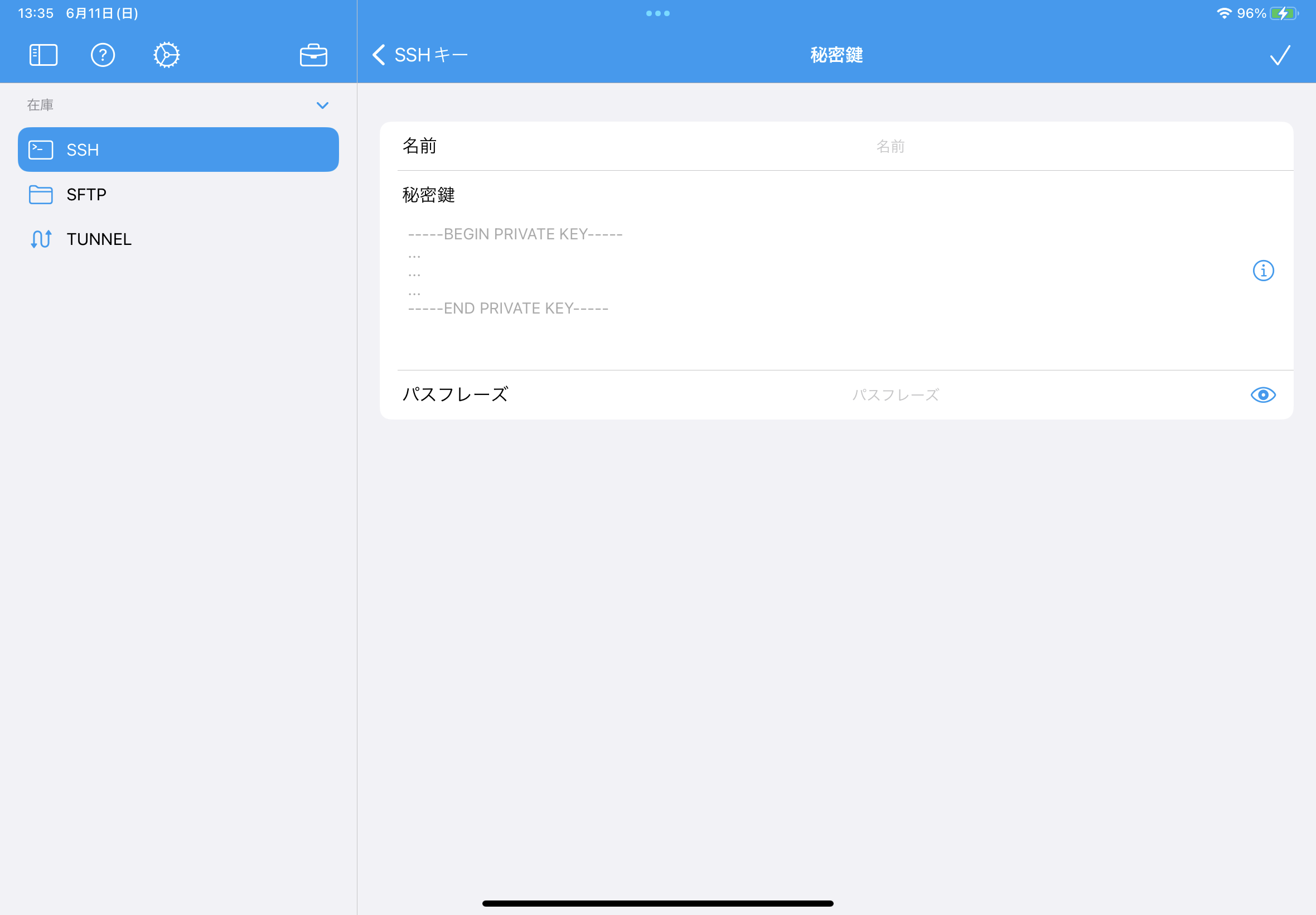Viewport: 1316px width, 915px height.
Task: Open the help (?) icon
Action: tap(103, 55)
